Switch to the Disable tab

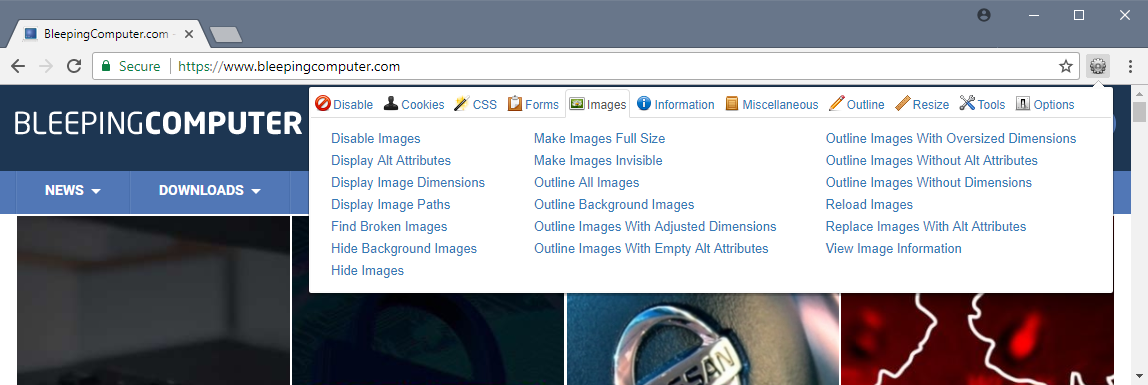pos(344,105)
